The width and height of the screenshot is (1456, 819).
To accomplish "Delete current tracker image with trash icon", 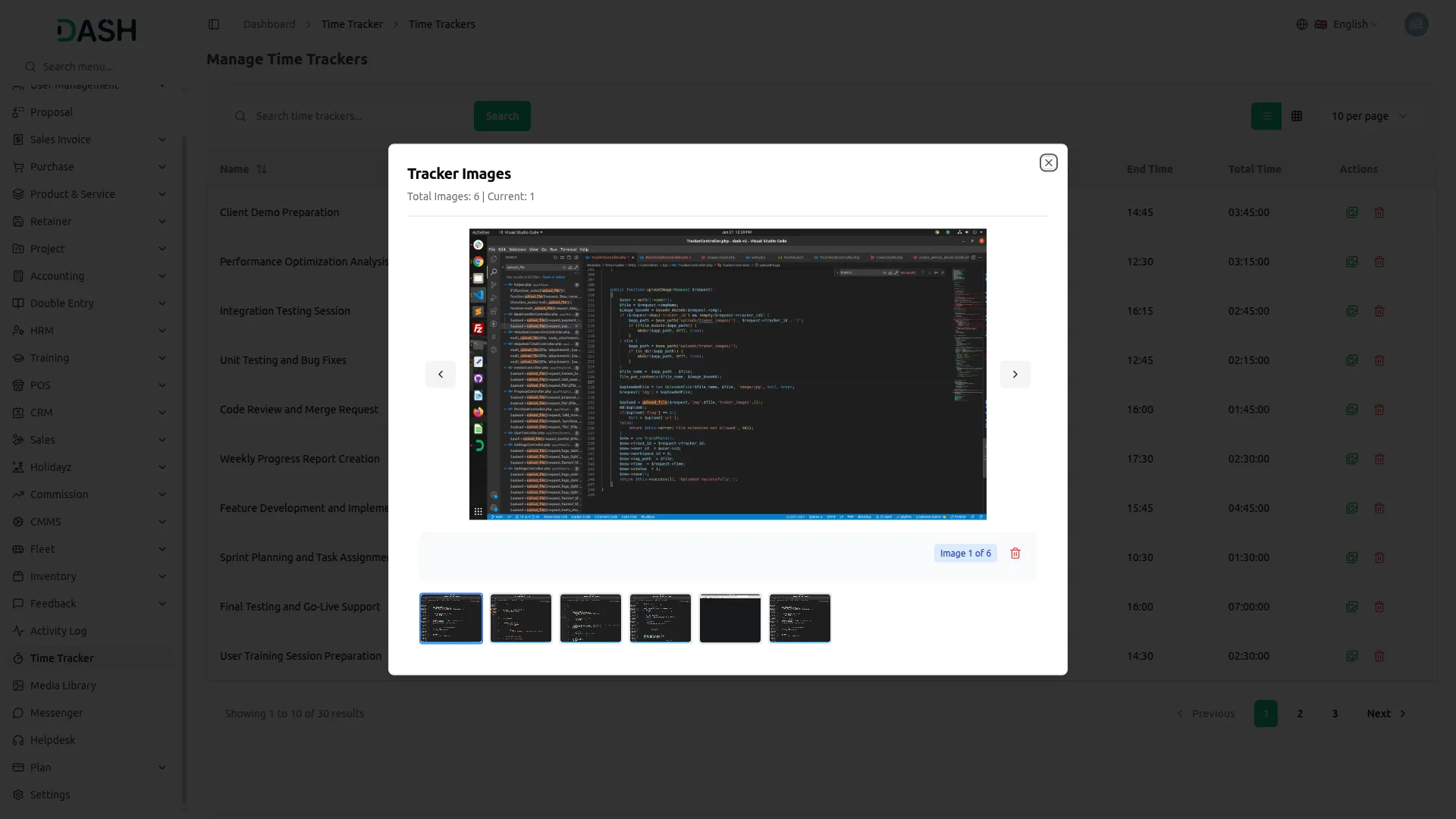I will click(1015, 554).
